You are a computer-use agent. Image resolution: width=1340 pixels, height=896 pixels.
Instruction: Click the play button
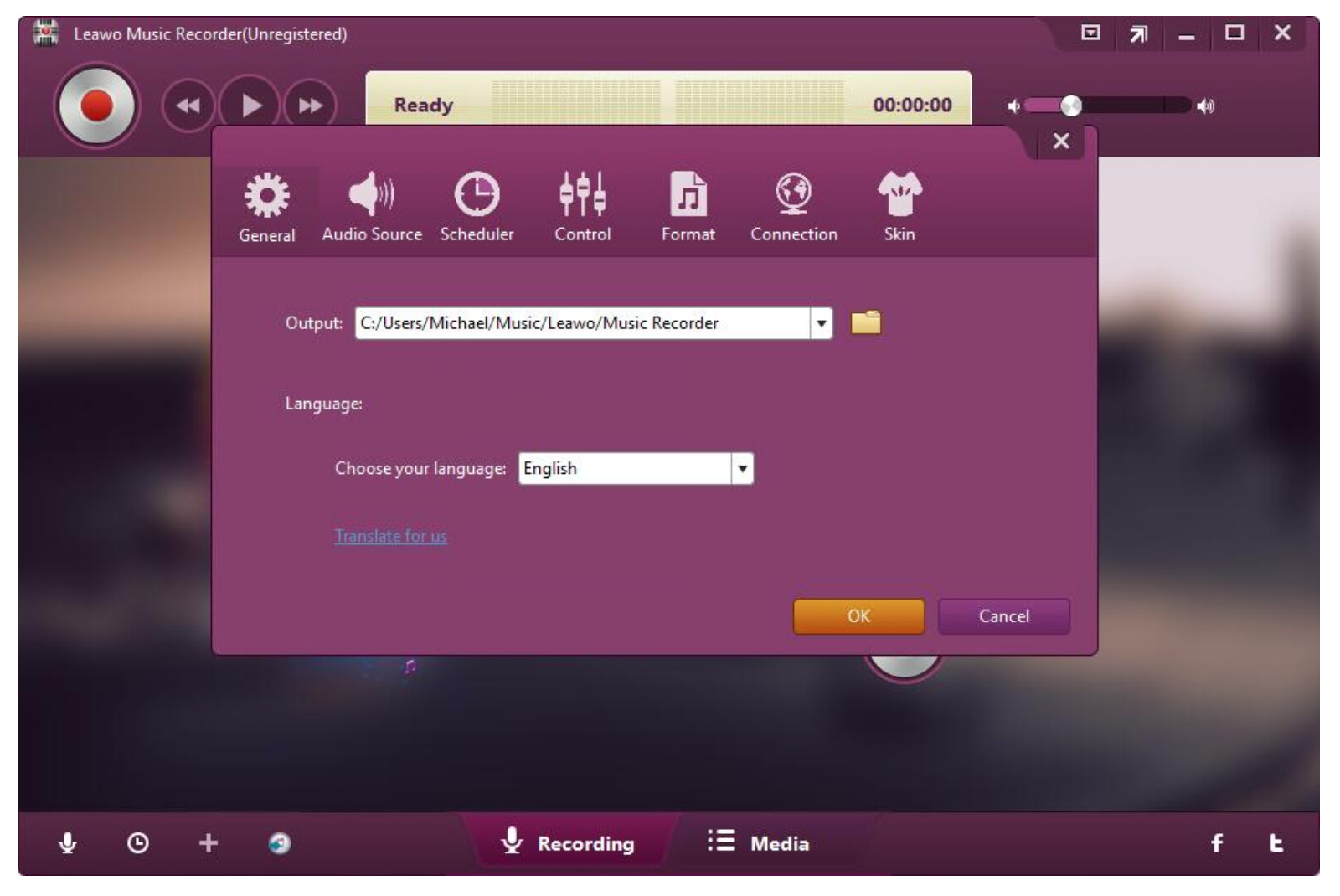click(250, 106)
